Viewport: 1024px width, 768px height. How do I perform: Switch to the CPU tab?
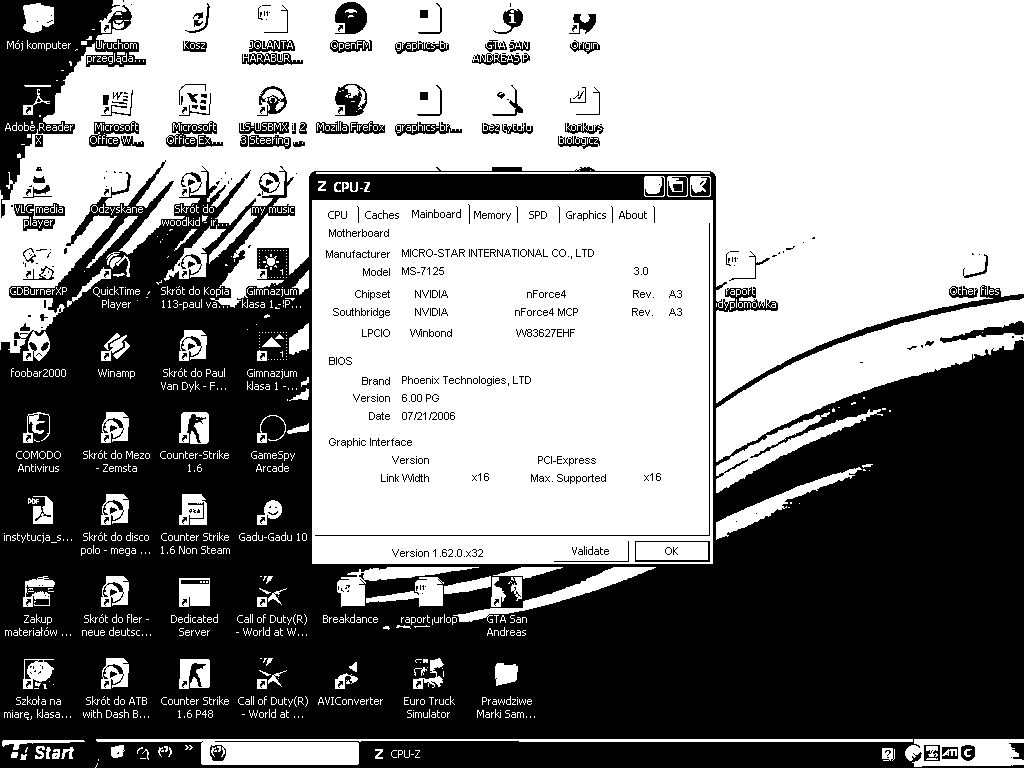coord(338,215)
